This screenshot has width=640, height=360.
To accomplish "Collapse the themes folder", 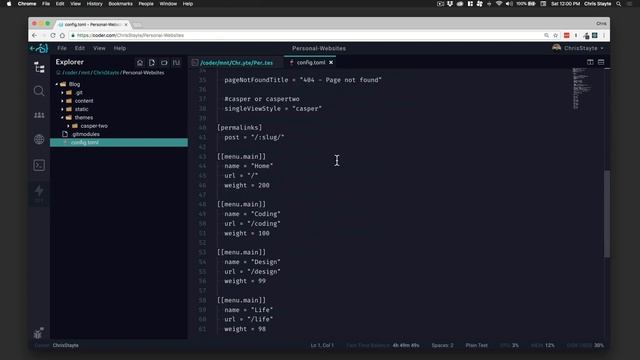I will click(62, 118).
